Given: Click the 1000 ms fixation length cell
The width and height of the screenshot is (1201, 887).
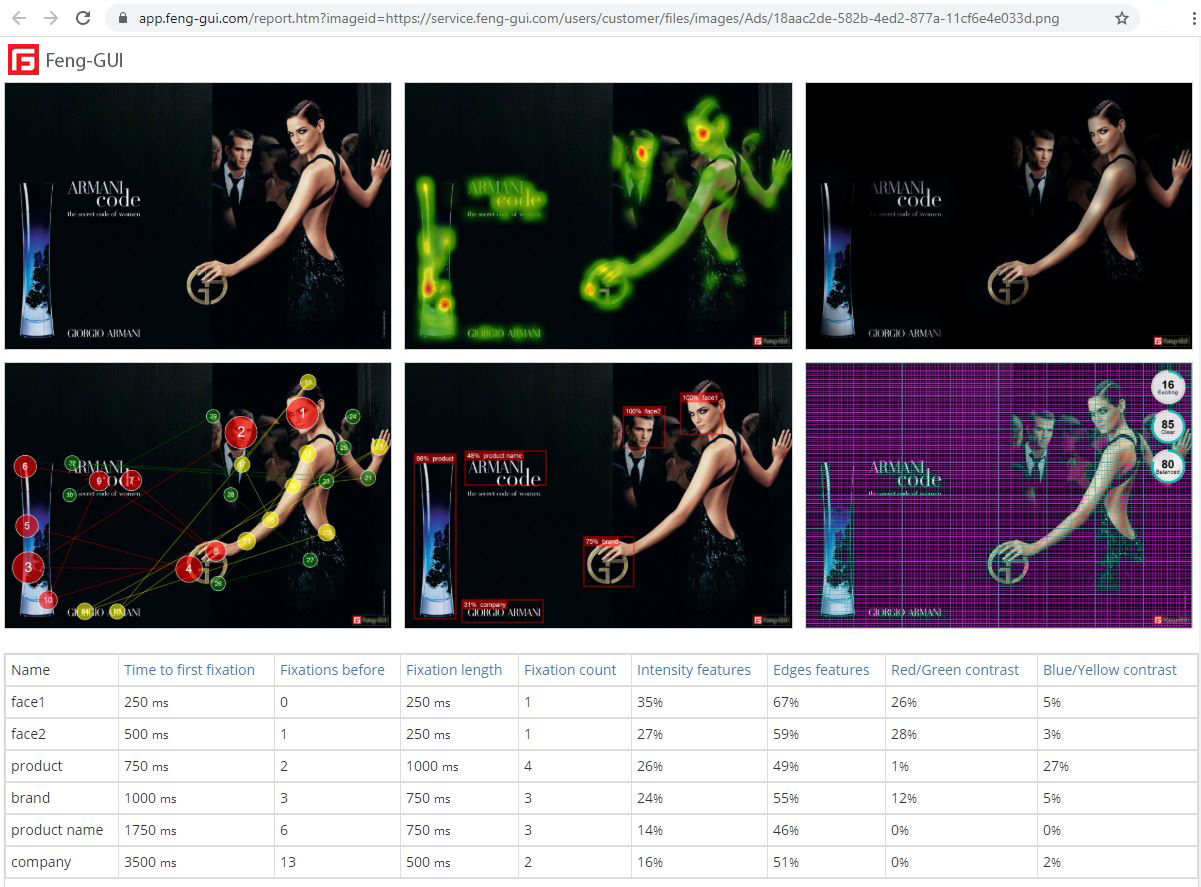Looking at the screenshot, I should [432, 766].
